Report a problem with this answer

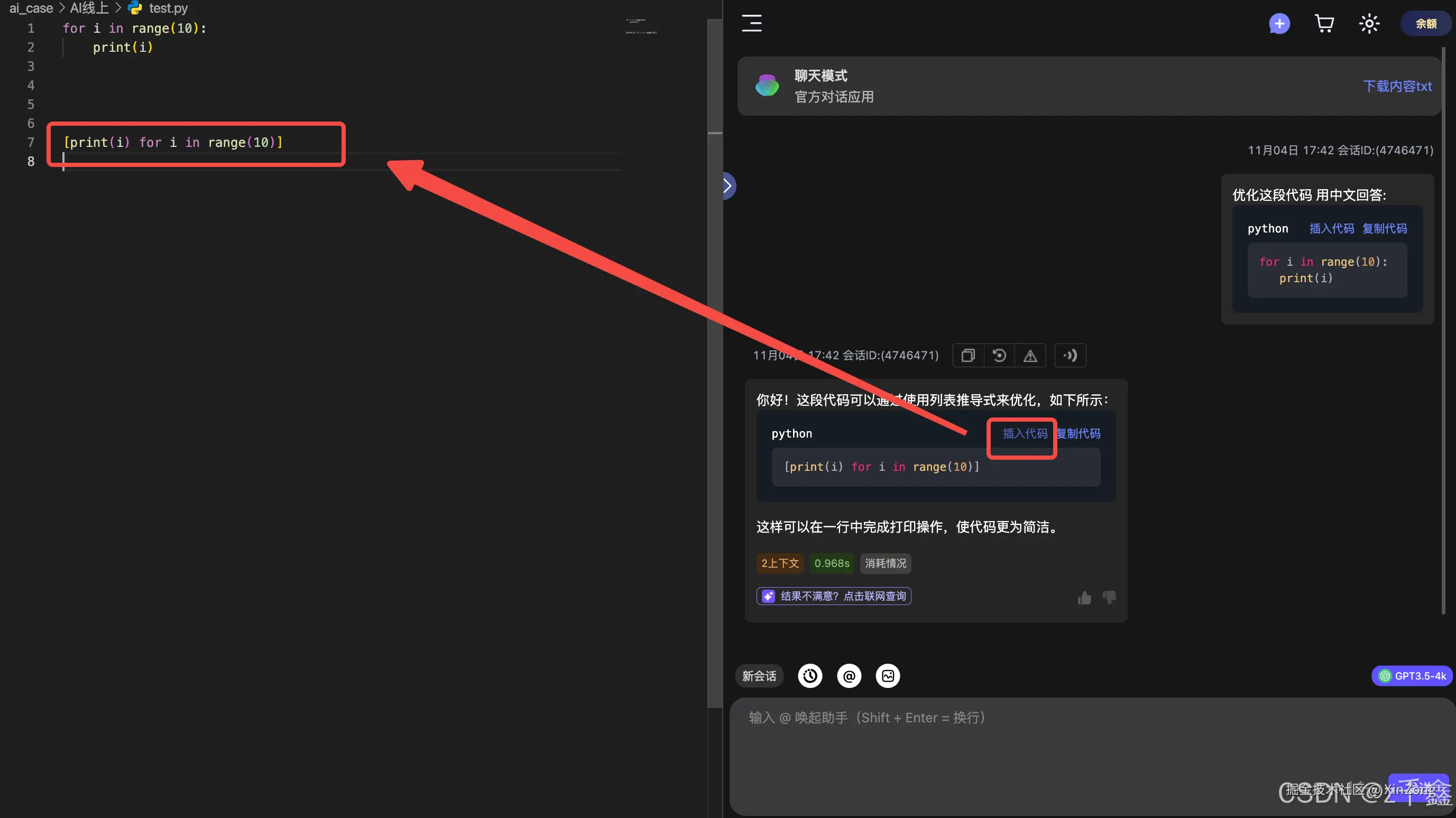point(1031,355)
